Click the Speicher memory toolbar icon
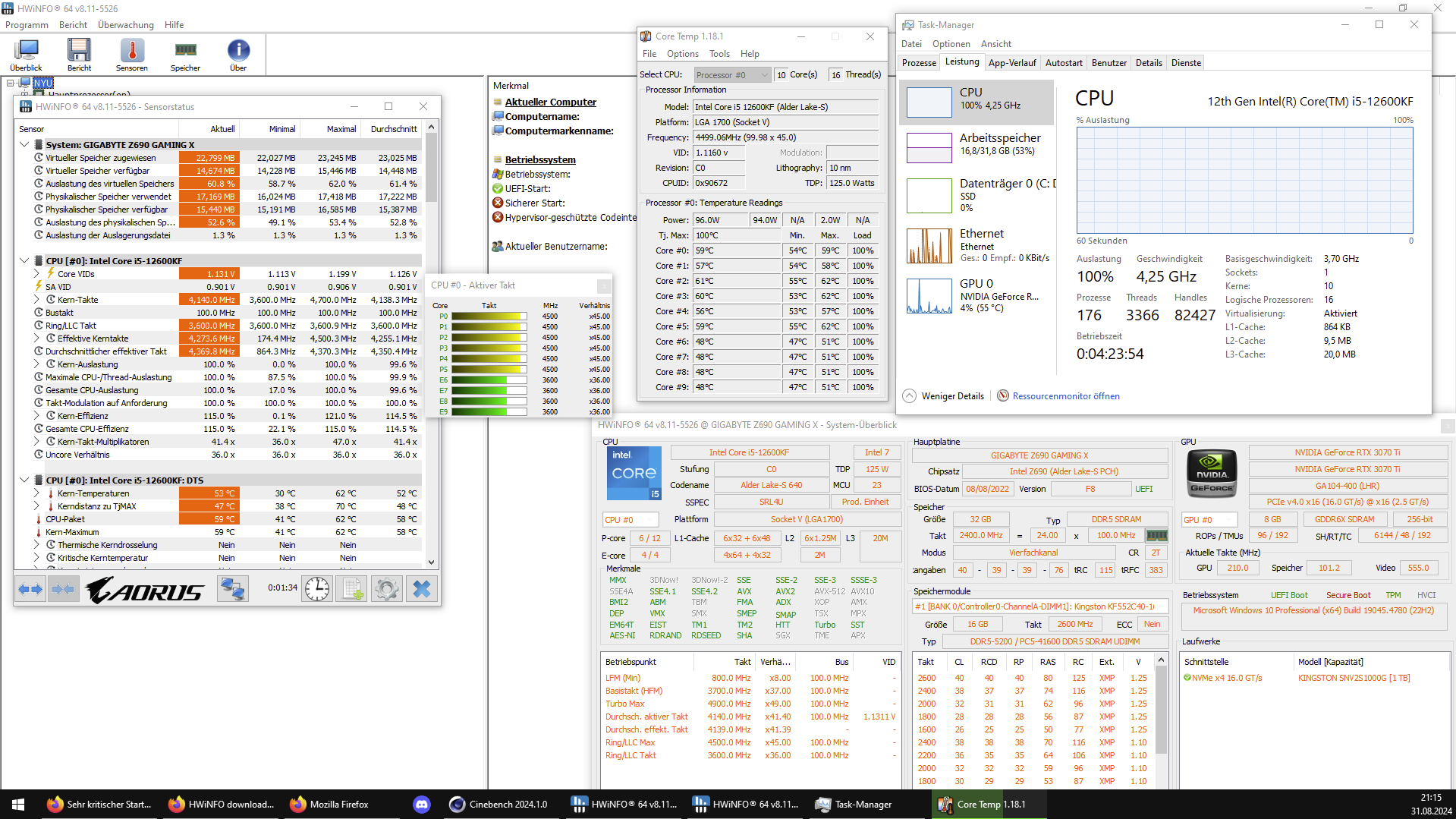The image size is (1456, 819). pyautogui.click(x=185, y=55)
